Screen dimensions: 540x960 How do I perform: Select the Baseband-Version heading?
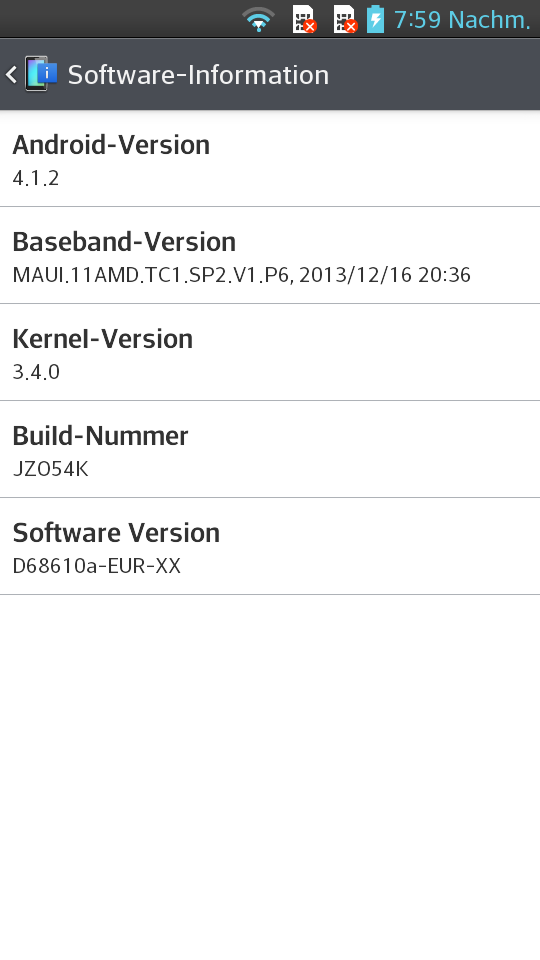124,242
